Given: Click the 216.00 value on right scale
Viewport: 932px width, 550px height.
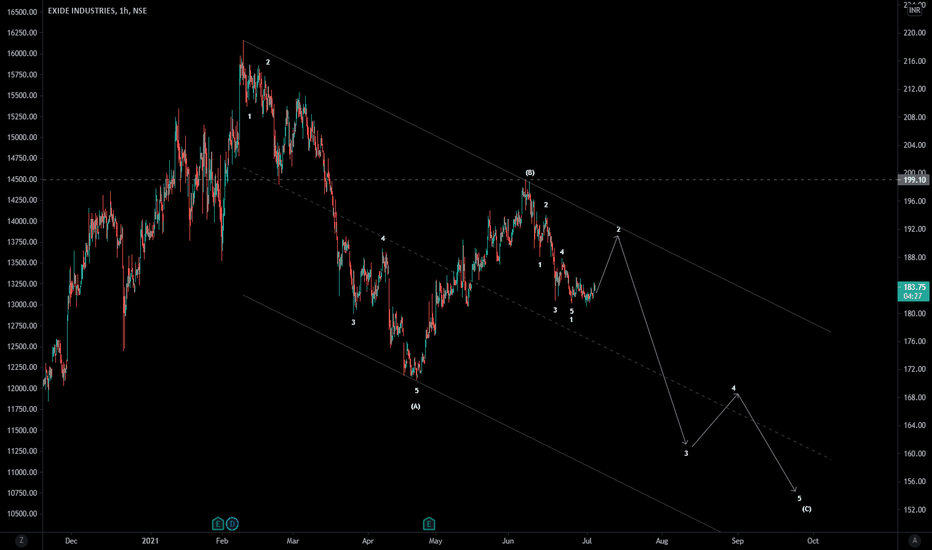Looking at the screenshot, I should (914, 61).
